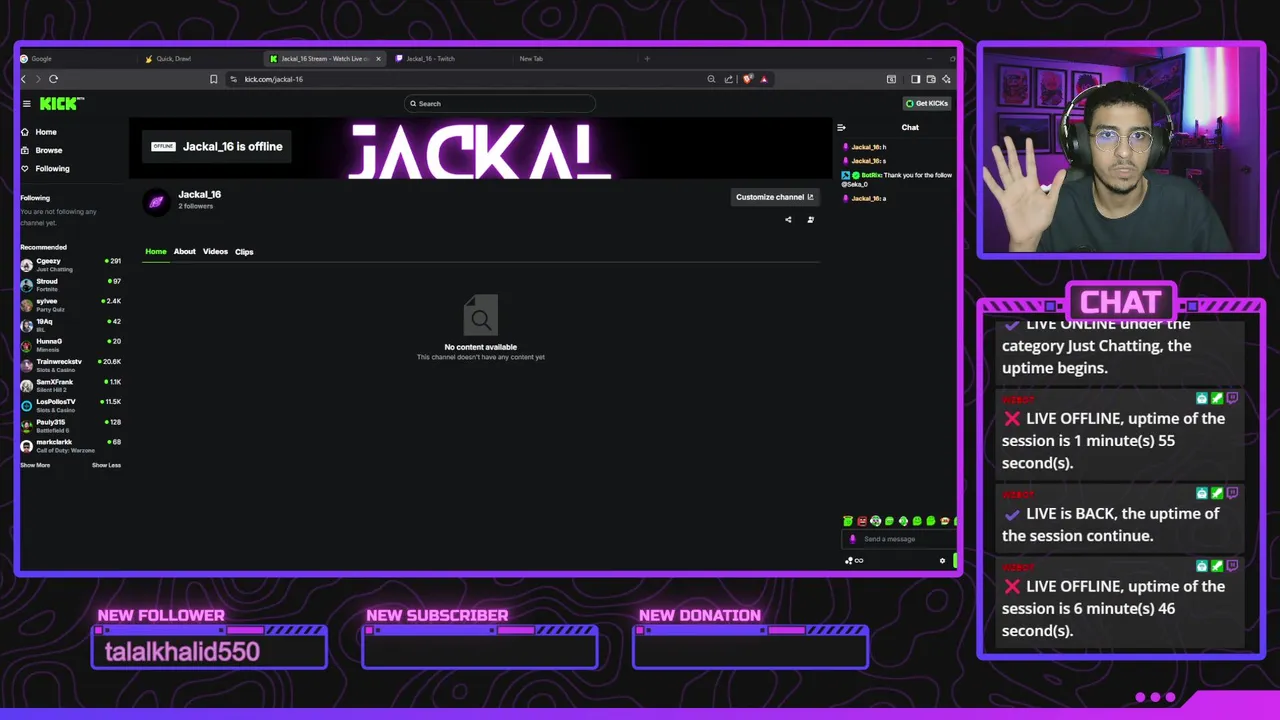This screenshot has width=1280, height=720.
Task: Collapse the chat panel with the arrow icon
Action: (841, 127)
